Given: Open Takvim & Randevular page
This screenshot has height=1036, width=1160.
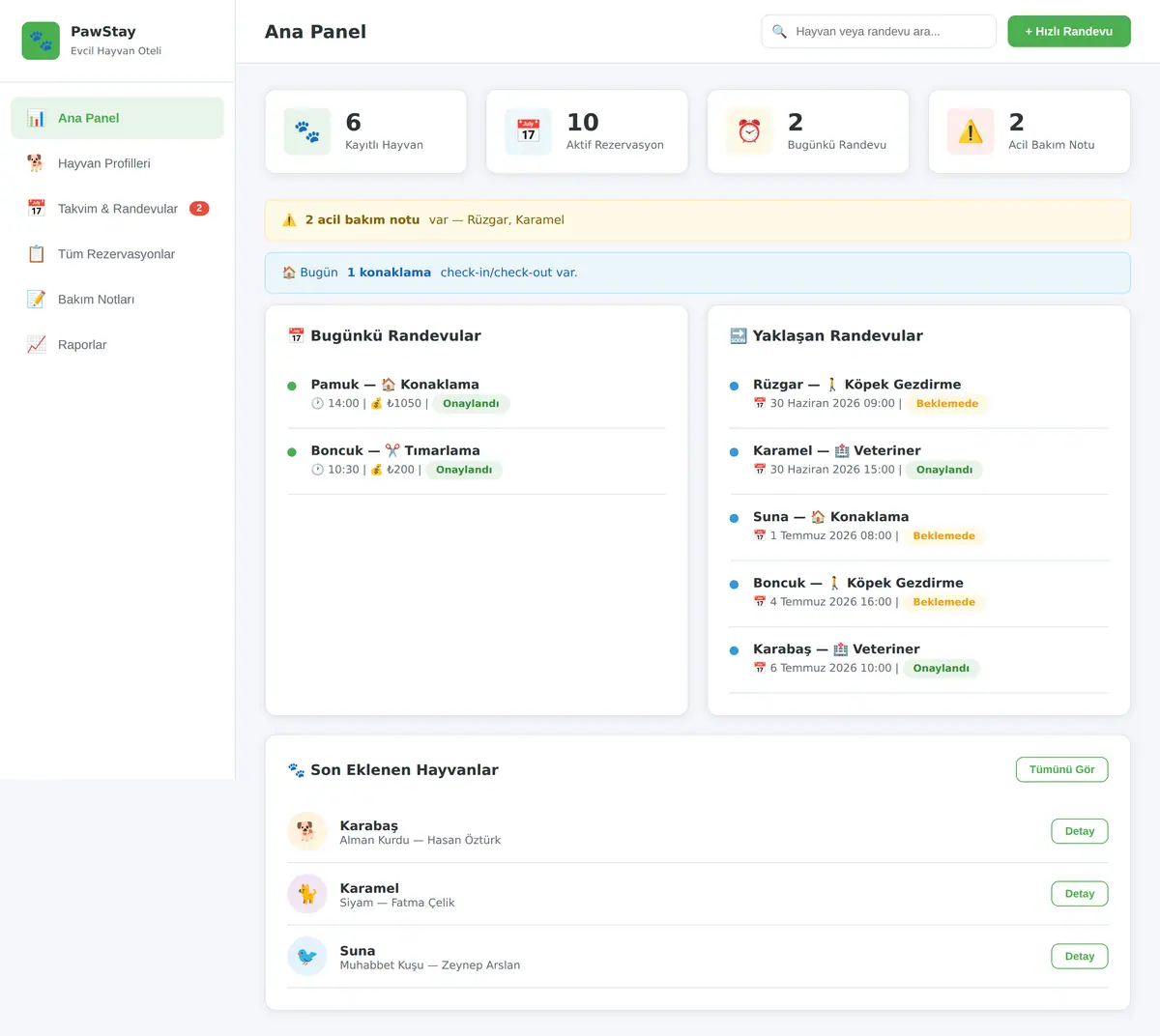Looking at the screenshot, I should click(x=117, y=209).
